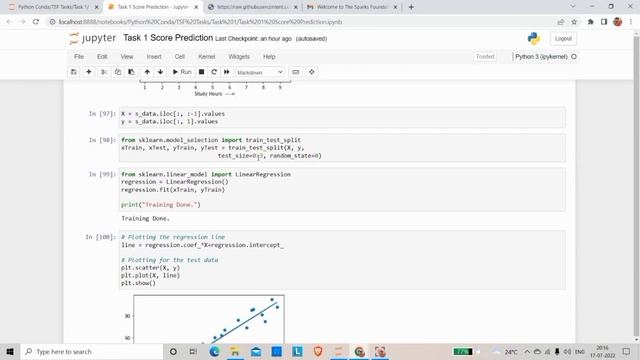Open the File menu
Image resolution: width=640 pixels, height=360 pixels.
pyautogui.click(x=79, y=56)
